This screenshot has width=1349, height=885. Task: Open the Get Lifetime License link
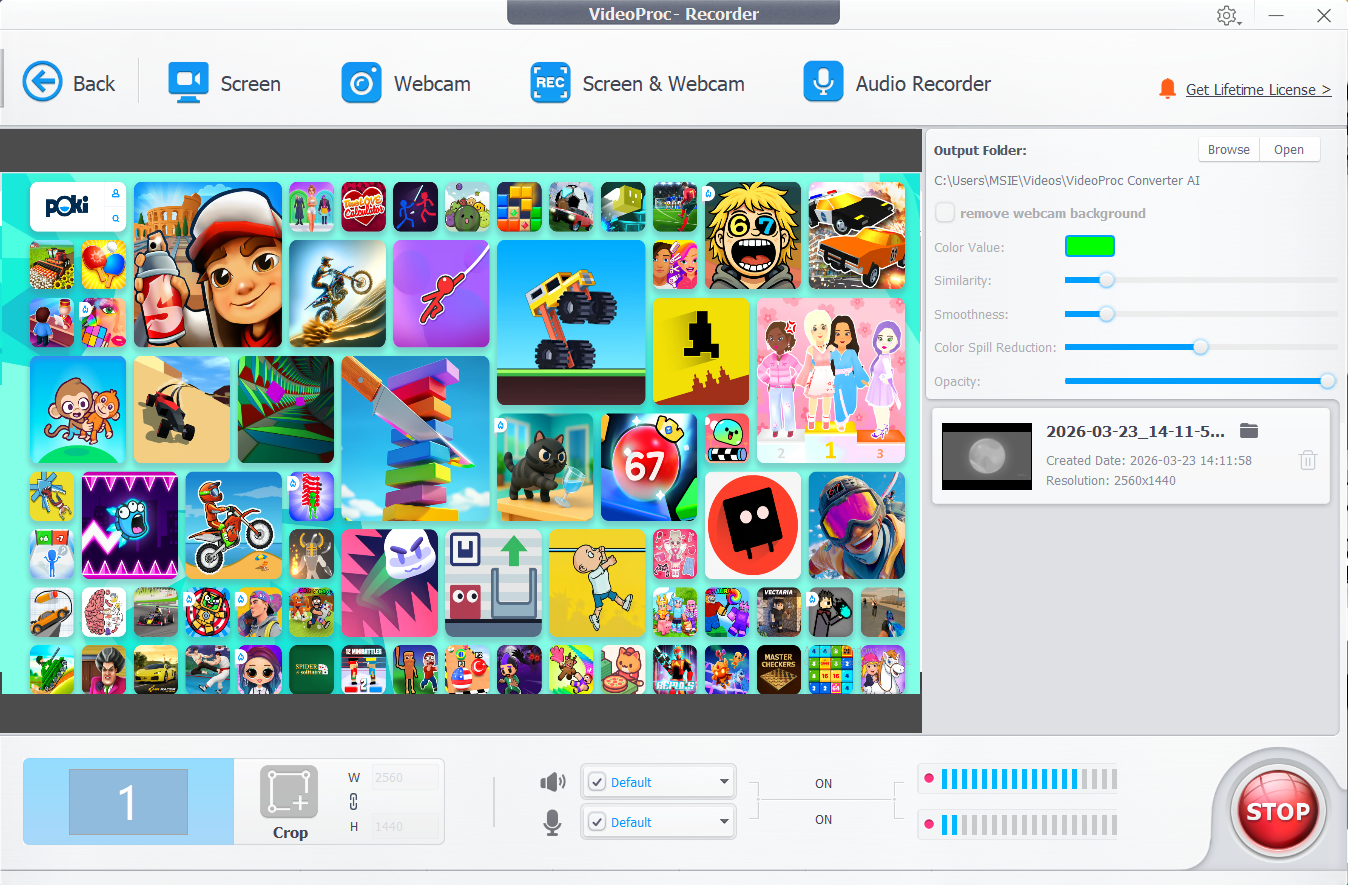1258,90
